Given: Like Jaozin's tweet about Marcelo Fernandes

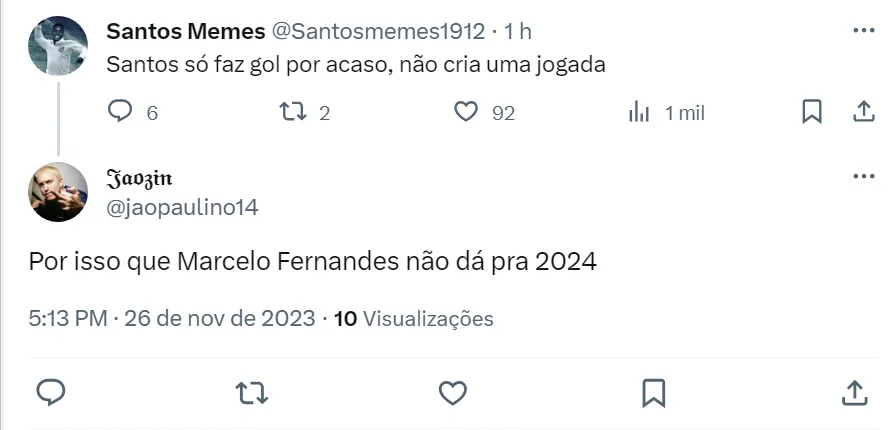Looking at the screenshot, I should pos(453,392).
